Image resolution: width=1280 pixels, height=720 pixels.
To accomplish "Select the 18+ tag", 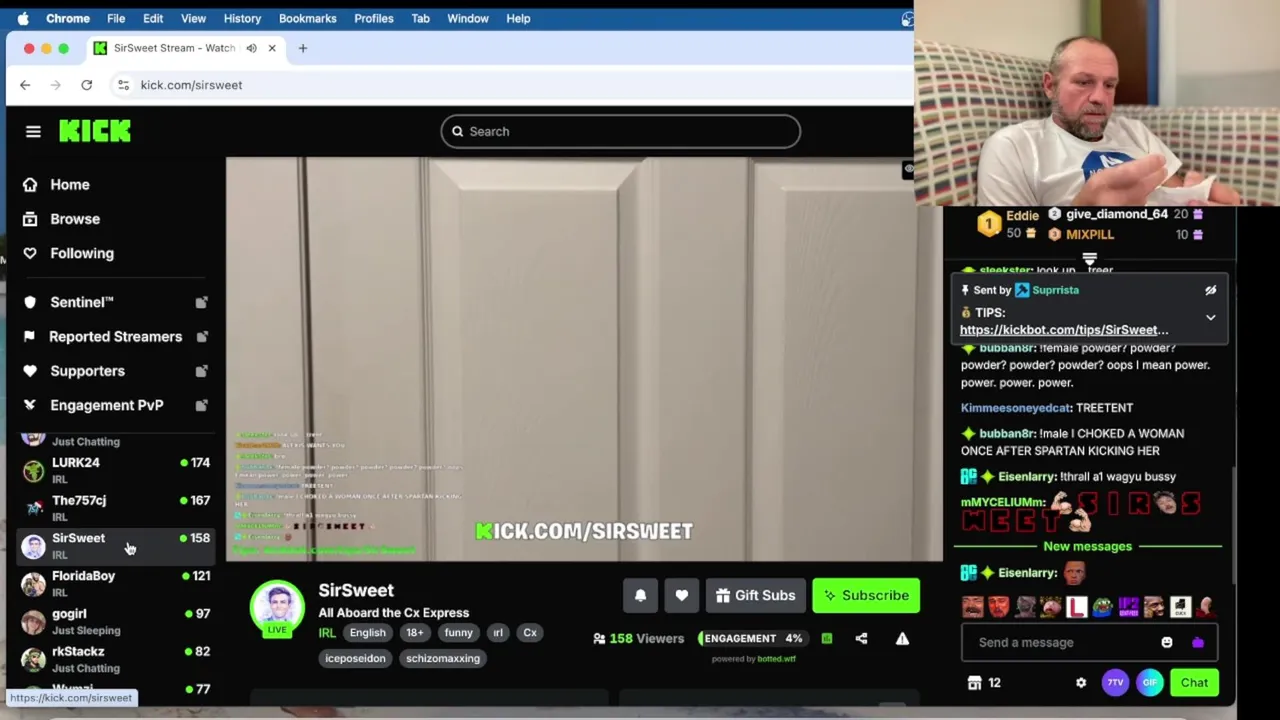I will click(x=414, y=632).
